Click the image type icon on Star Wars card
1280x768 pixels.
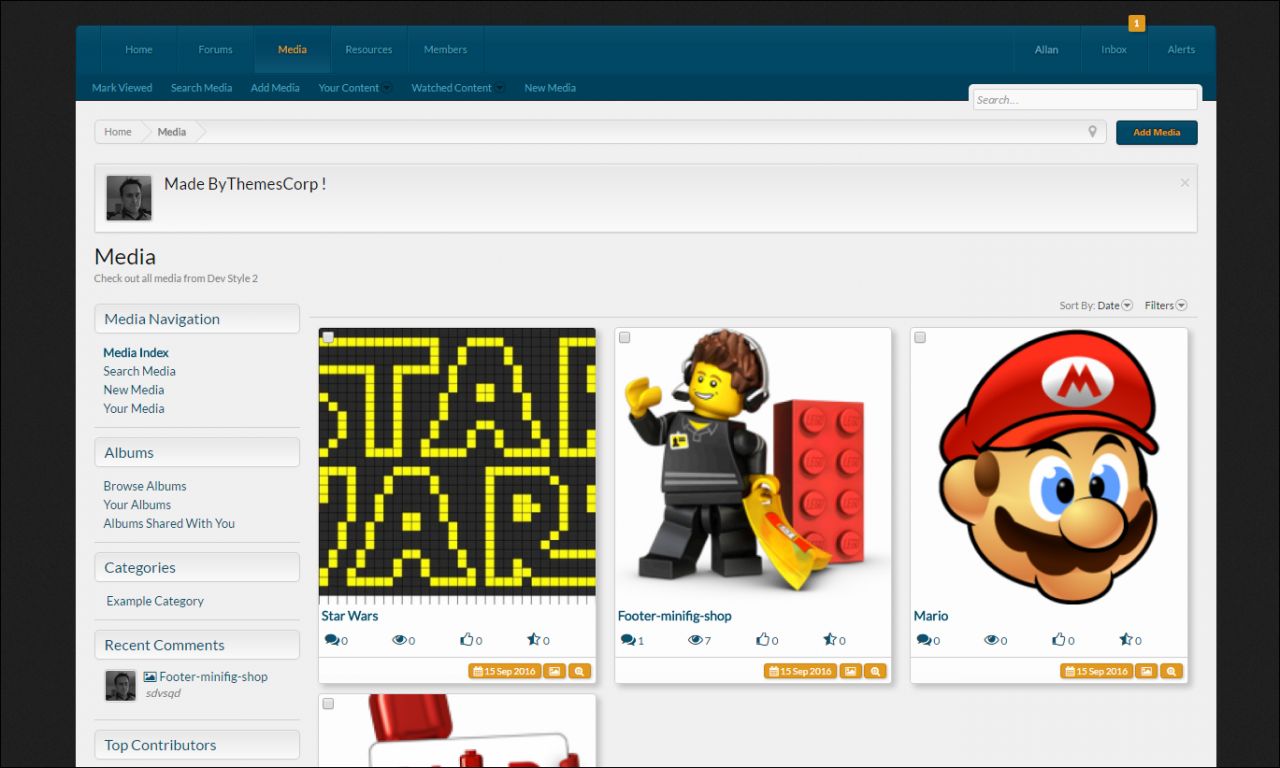(x=554, y=671)
